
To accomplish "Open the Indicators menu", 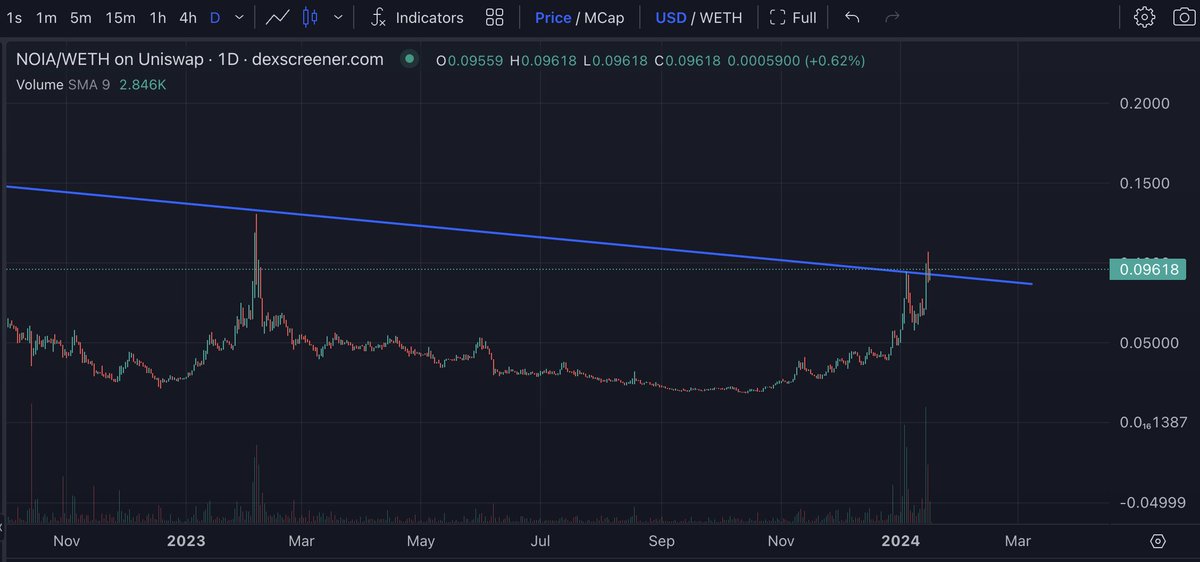I will [417, 17].
